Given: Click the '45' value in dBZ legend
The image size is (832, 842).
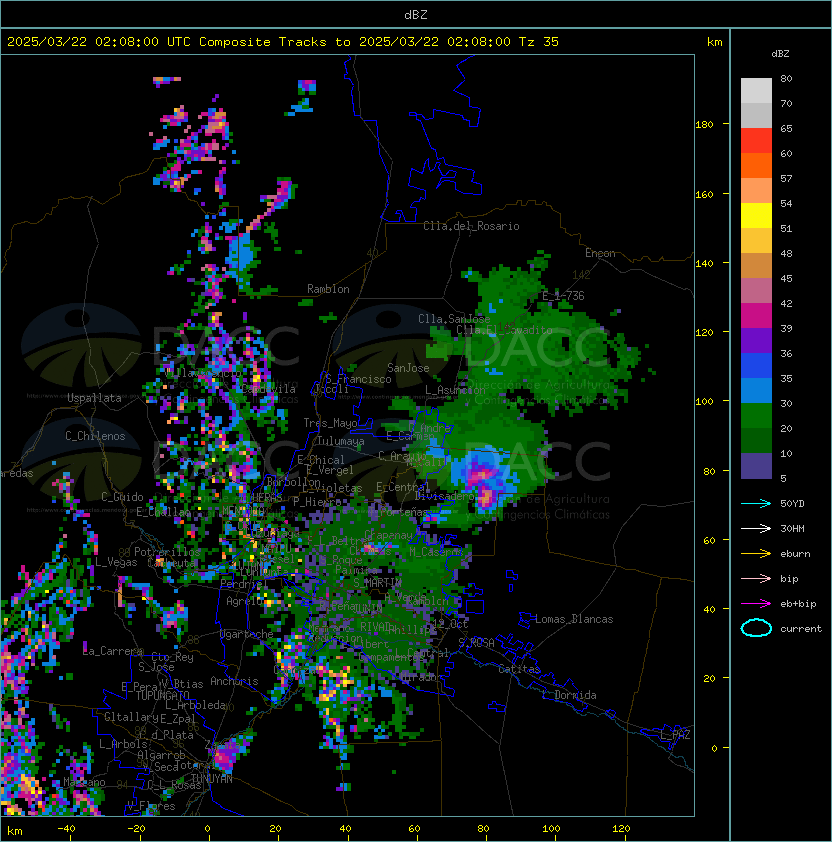Looking at the screenshot, I should point(786,278).
